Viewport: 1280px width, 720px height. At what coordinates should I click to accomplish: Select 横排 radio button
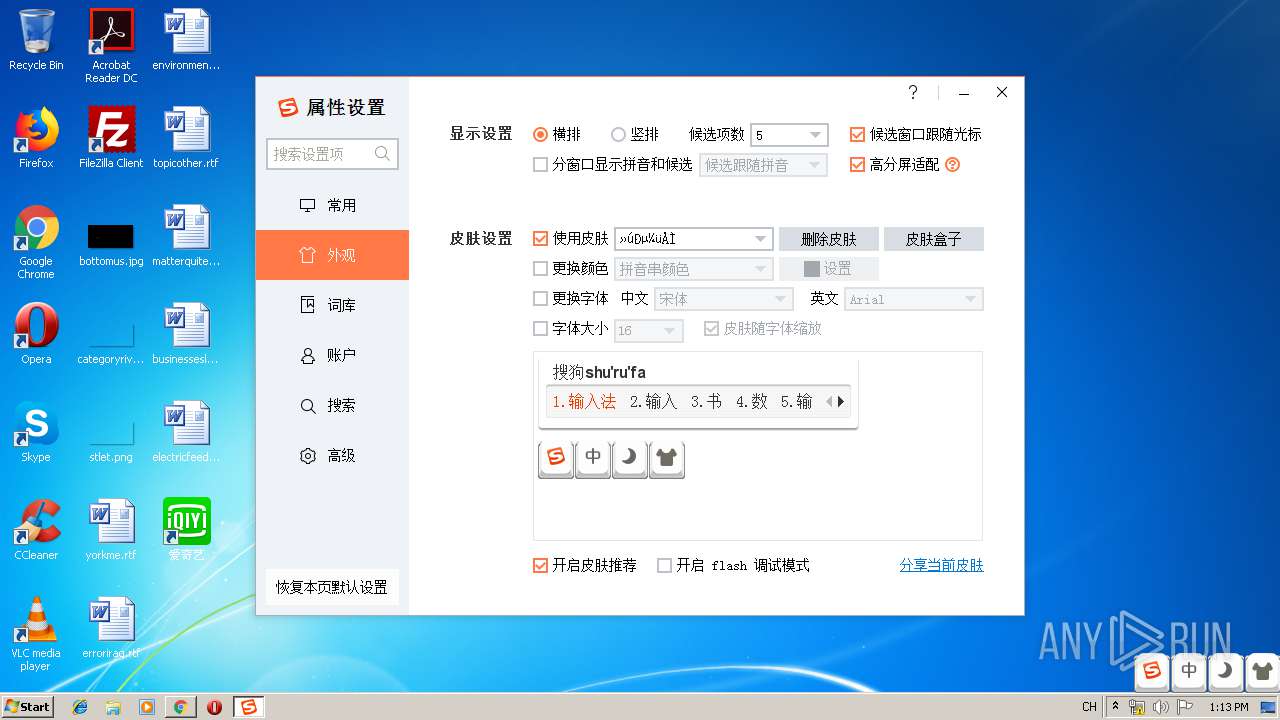click(x=541, y=134)
